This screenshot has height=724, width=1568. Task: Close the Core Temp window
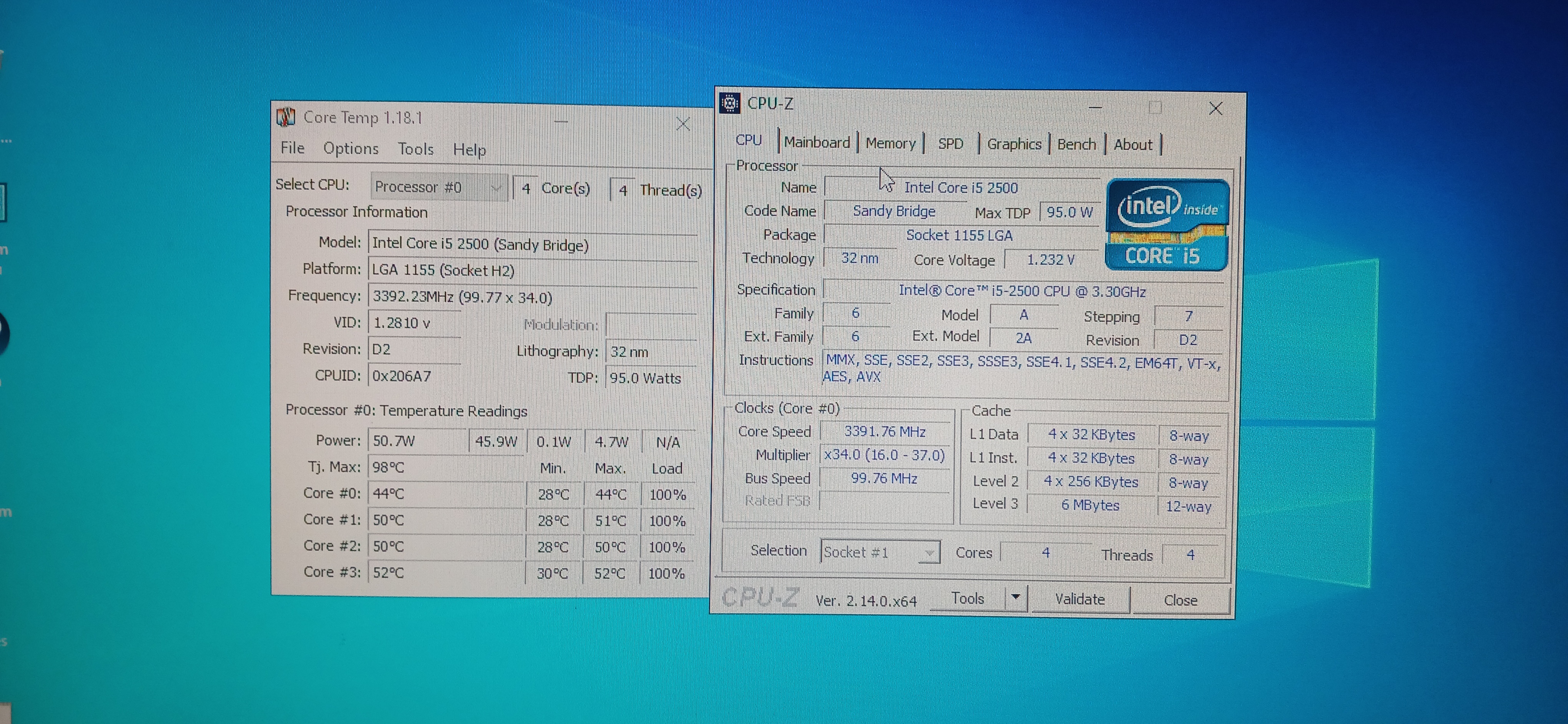tap(683, 124)
